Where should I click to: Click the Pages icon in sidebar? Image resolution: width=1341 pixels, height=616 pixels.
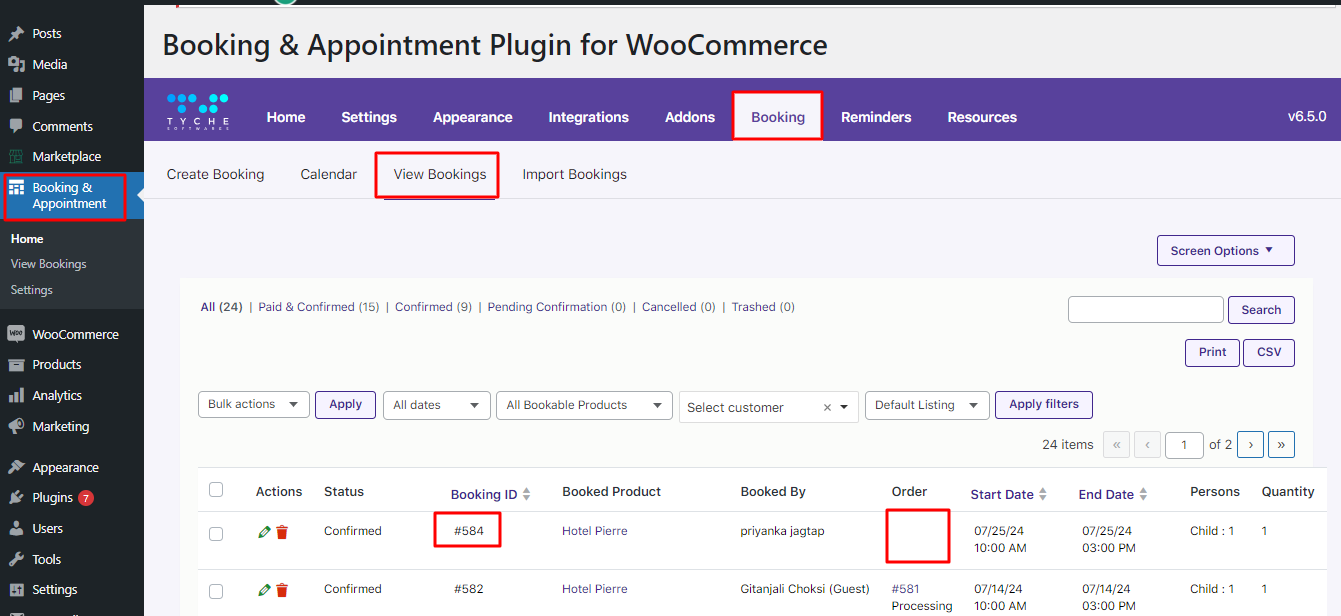point(16,95)
